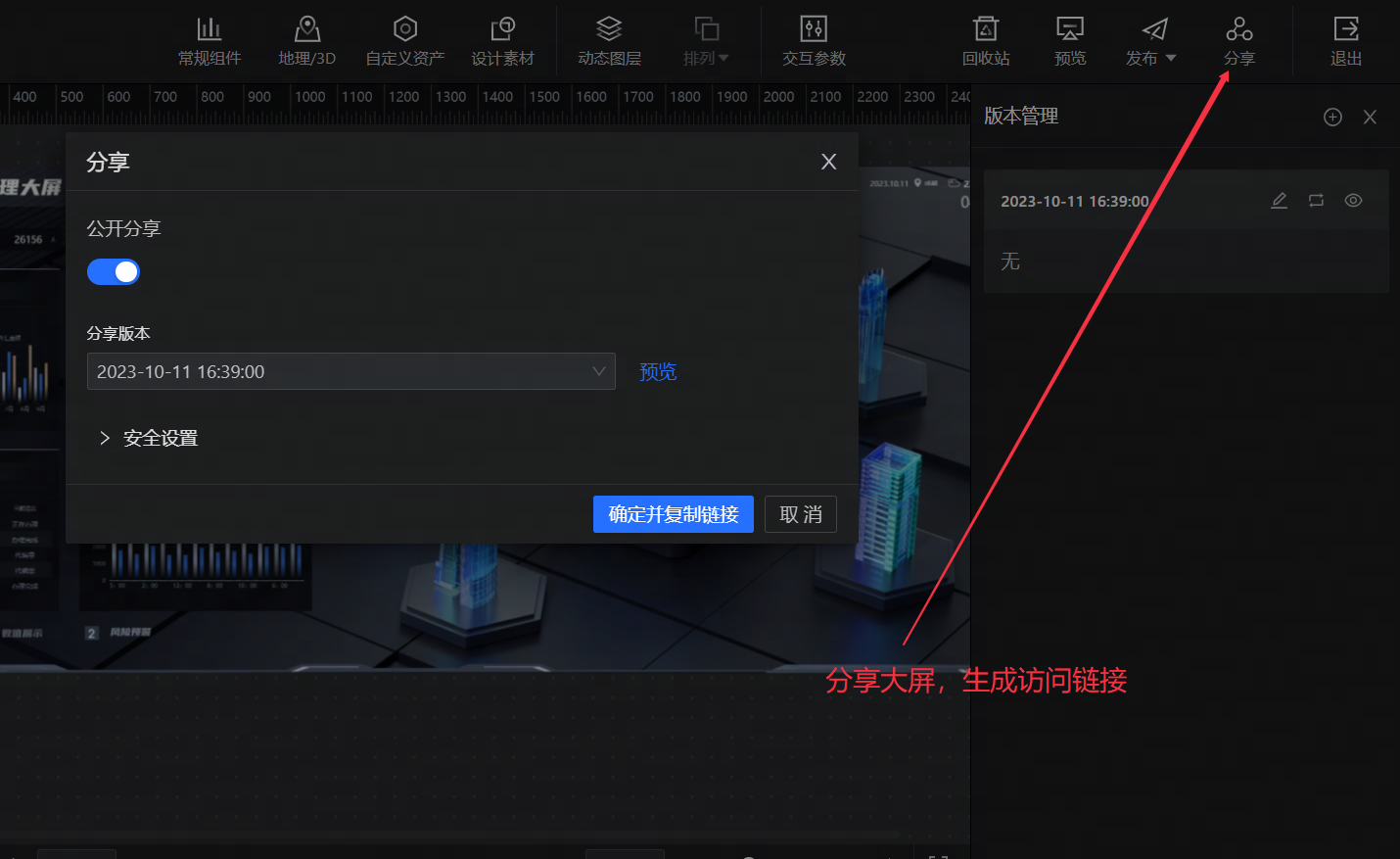Image resolution: width=1400 pixels, height=859 pixels.
Task: Open the 排列 arrange dropdown
Action: pyautogui.click(x=706, y=39)
